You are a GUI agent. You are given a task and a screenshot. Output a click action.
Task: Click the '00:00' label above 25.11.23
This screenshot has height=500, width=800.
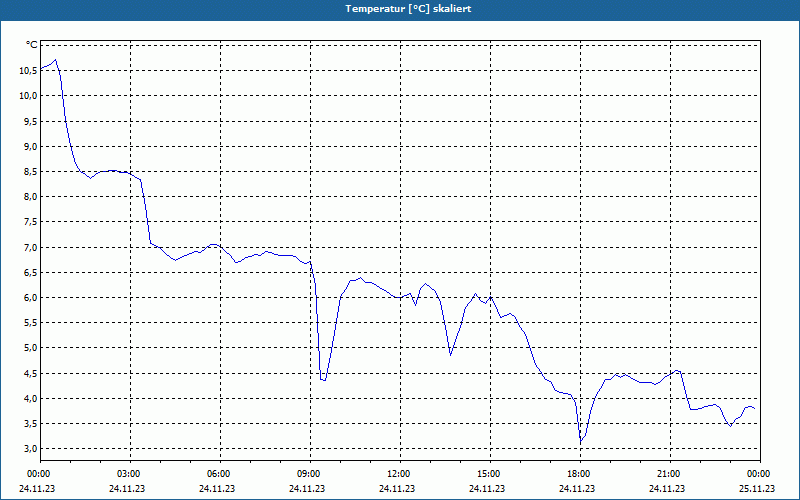click(x=758, y=474)
